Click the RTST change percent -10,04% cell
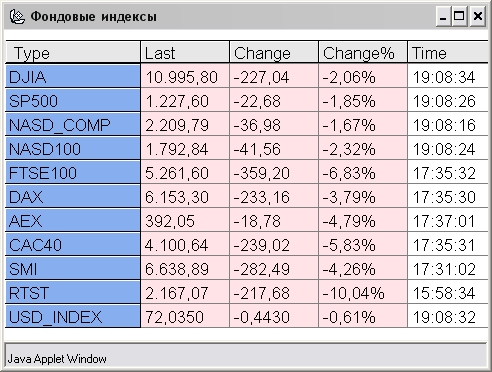The image size is (492, 372). pos(363,293)
